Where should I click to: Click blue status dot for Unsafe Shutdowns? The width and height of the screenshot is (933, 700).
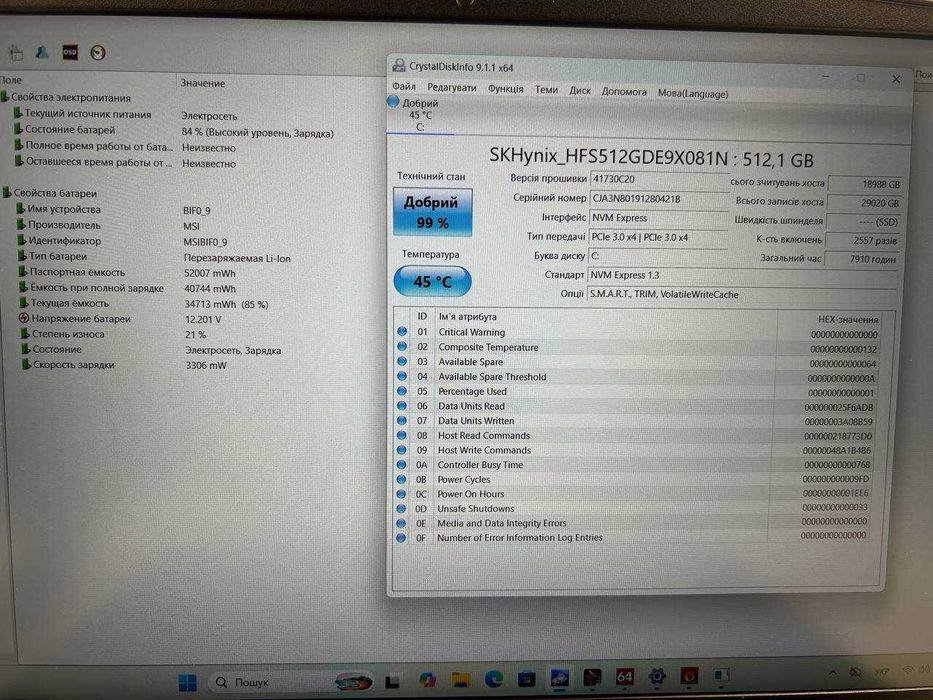coord(401,509)
